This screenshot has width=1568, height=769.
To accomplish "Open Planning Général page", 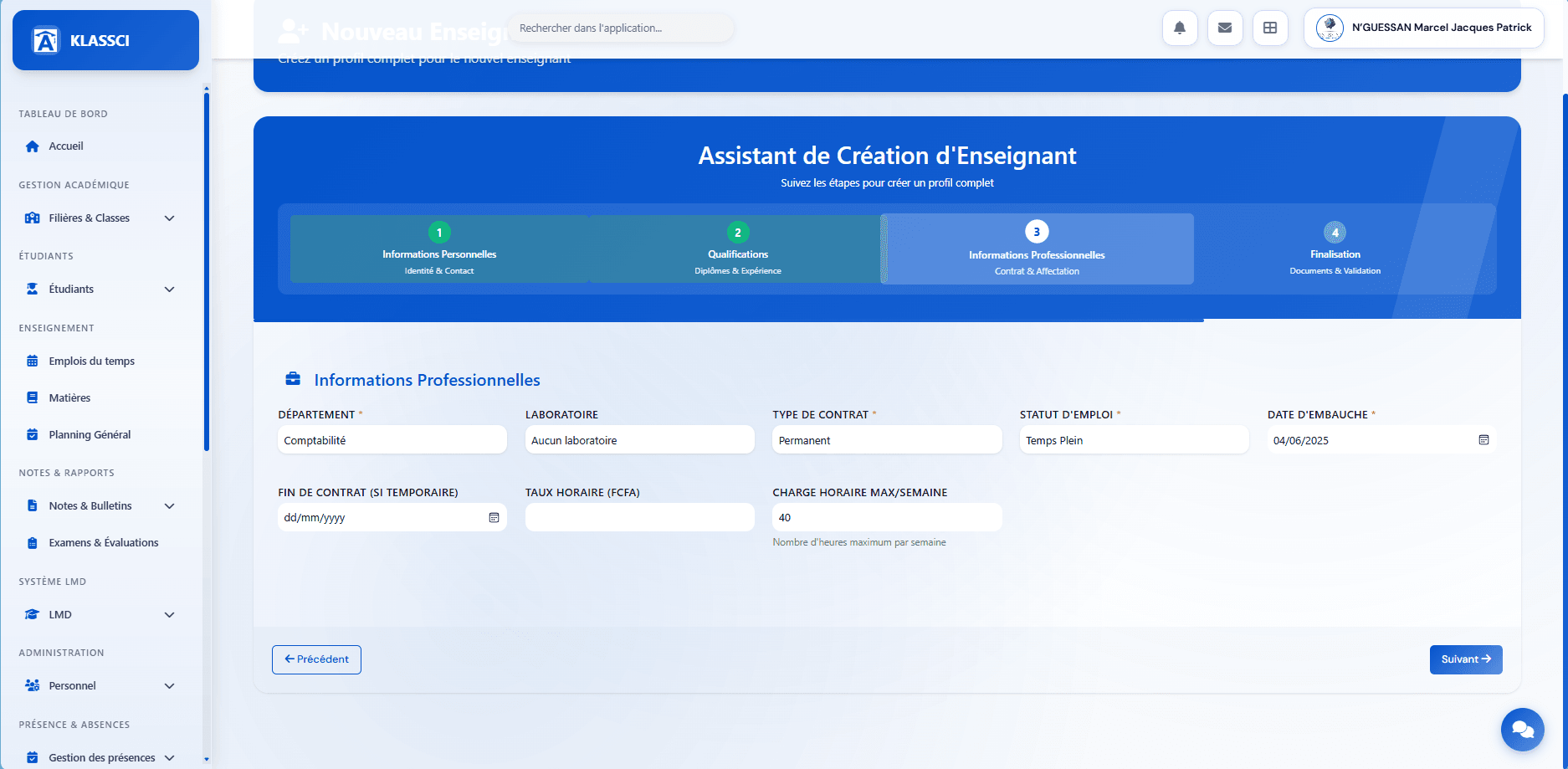I will coord(102,435).
